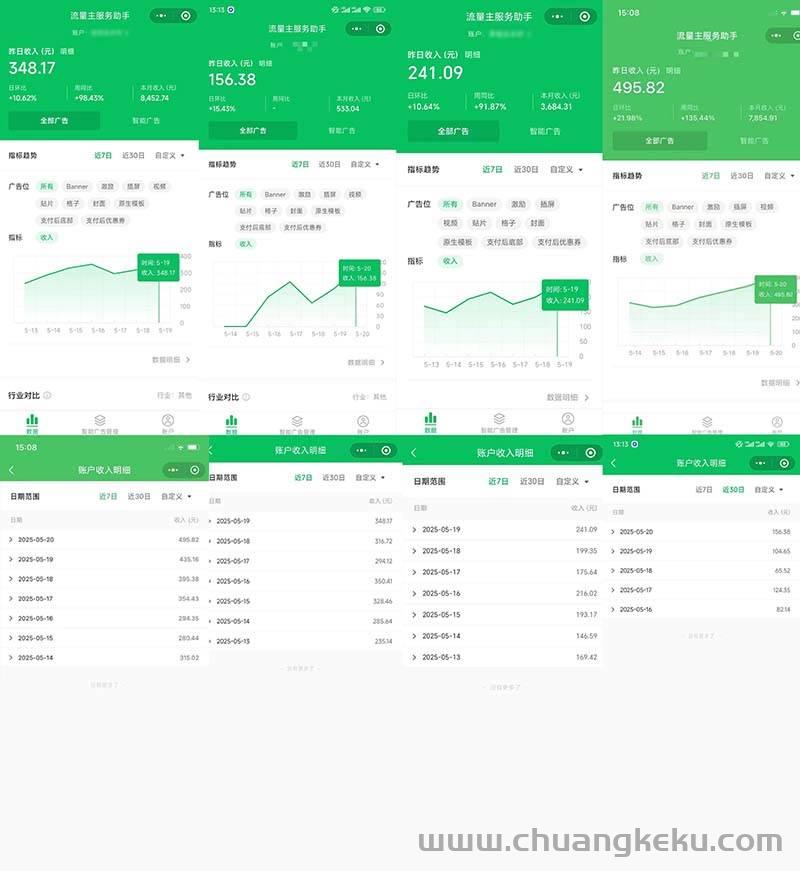This screenshot has width=800, height=871.
Task: Go back from the income list showing 495.82
Action: point(11,470)
